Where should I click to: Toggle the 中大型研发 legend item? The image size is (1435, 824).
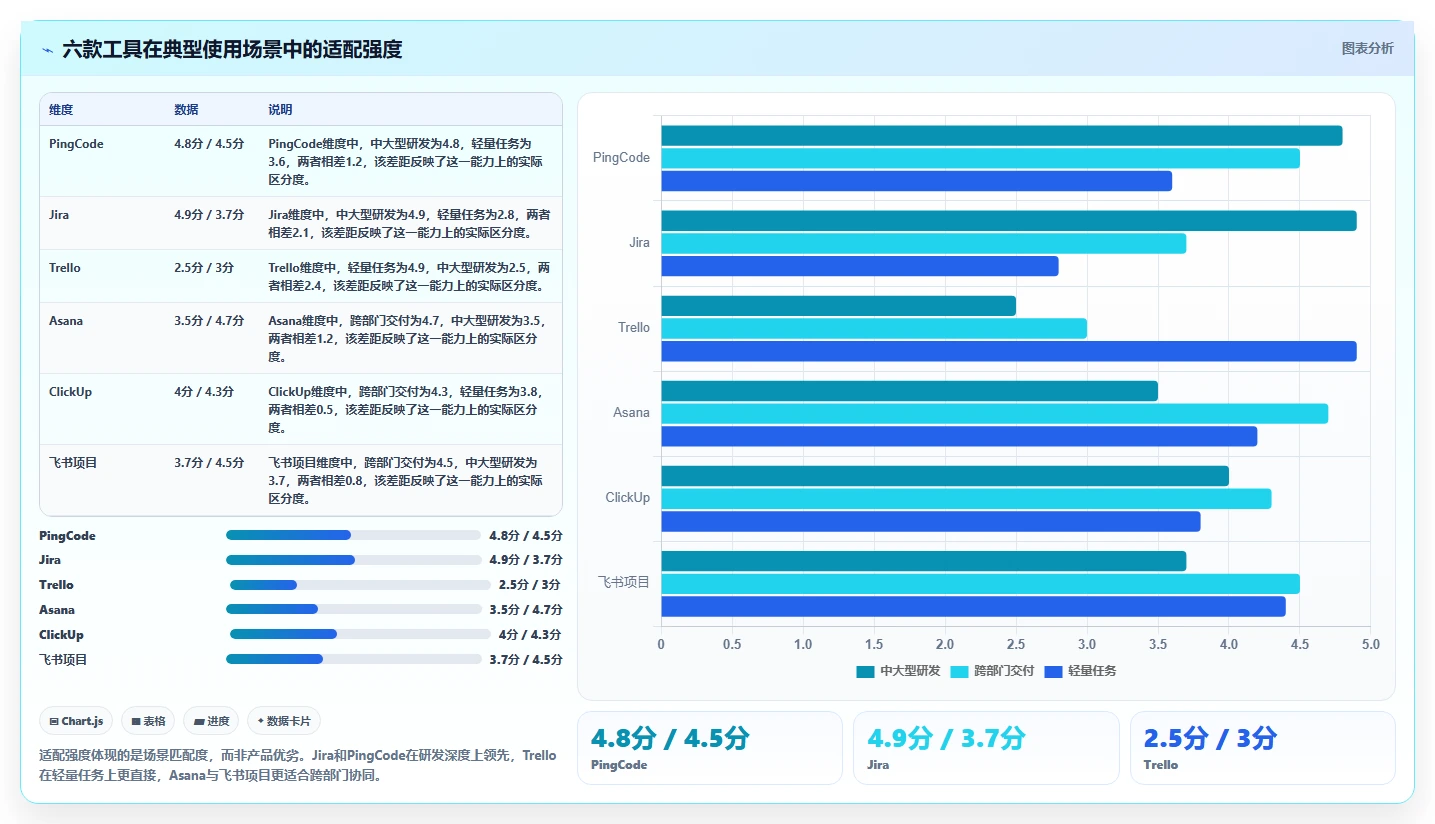click(x=898, y=671)
